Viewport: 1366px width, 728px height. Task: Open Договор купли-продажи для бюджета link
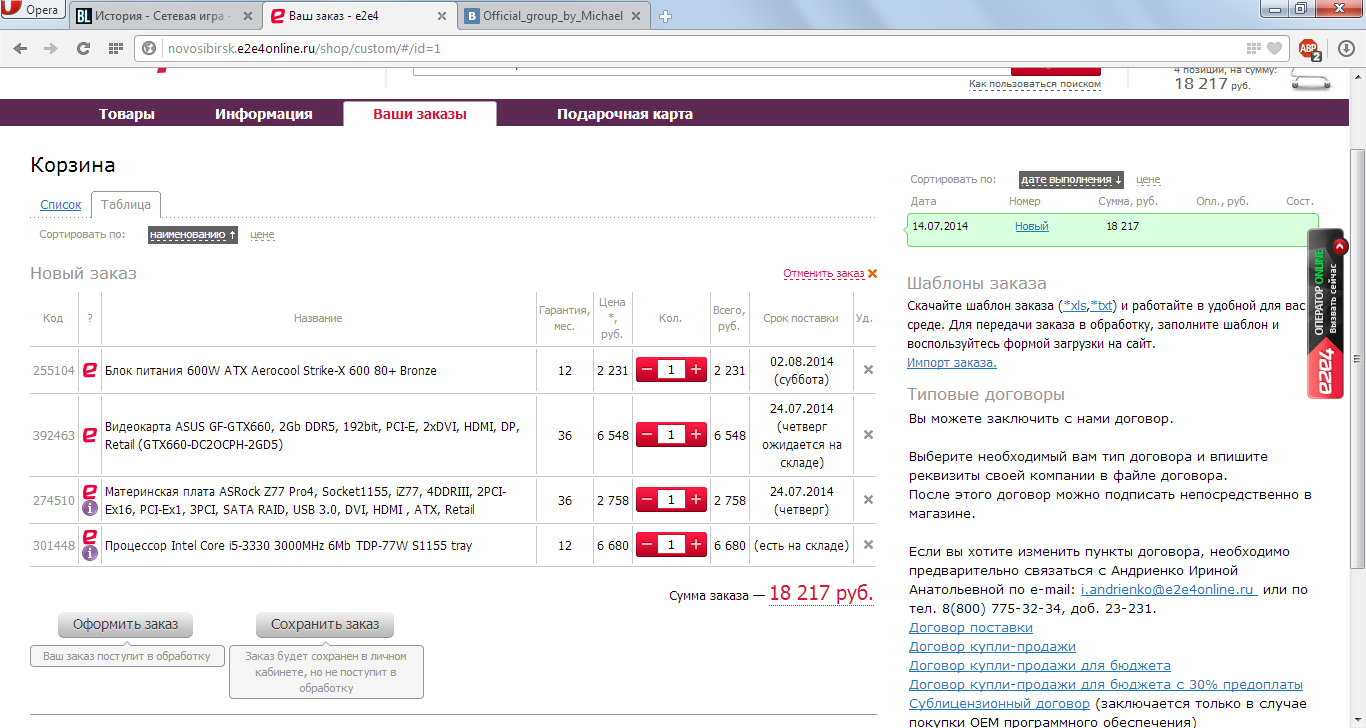[x=1040, y=666]
